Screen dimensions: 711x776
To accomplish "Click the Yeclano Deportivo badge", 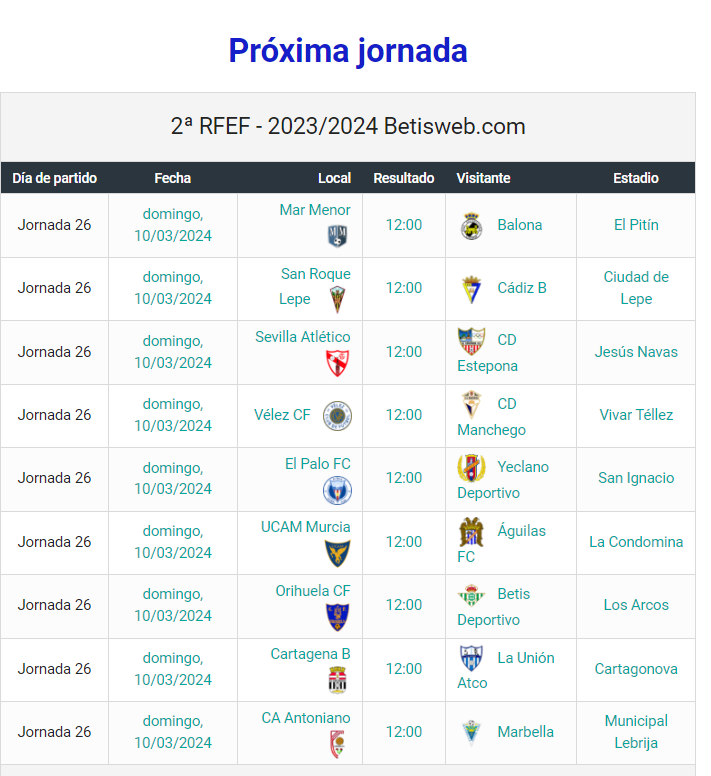I will (x=471, y=468).
